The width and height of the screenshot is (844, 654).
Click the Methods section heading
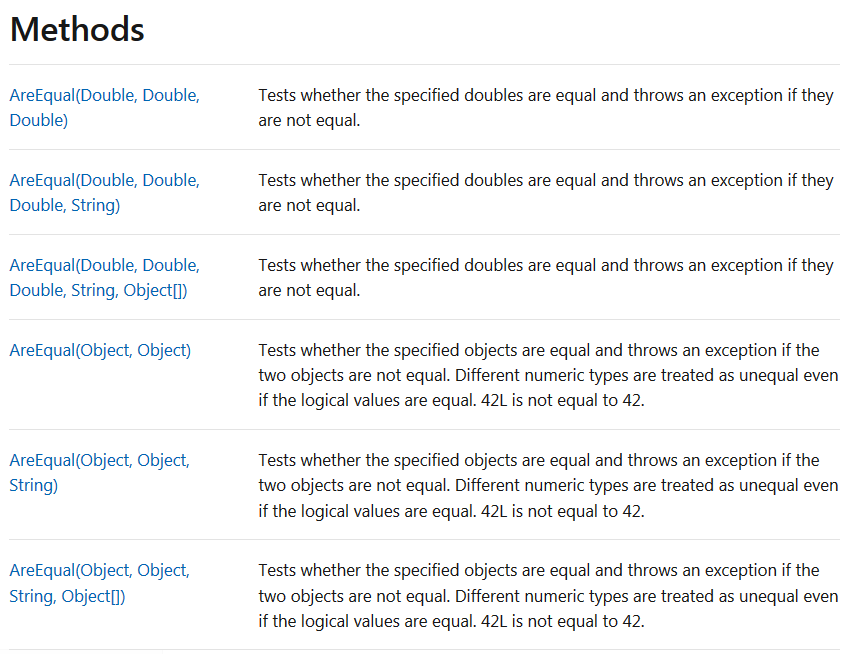[77, 29]
